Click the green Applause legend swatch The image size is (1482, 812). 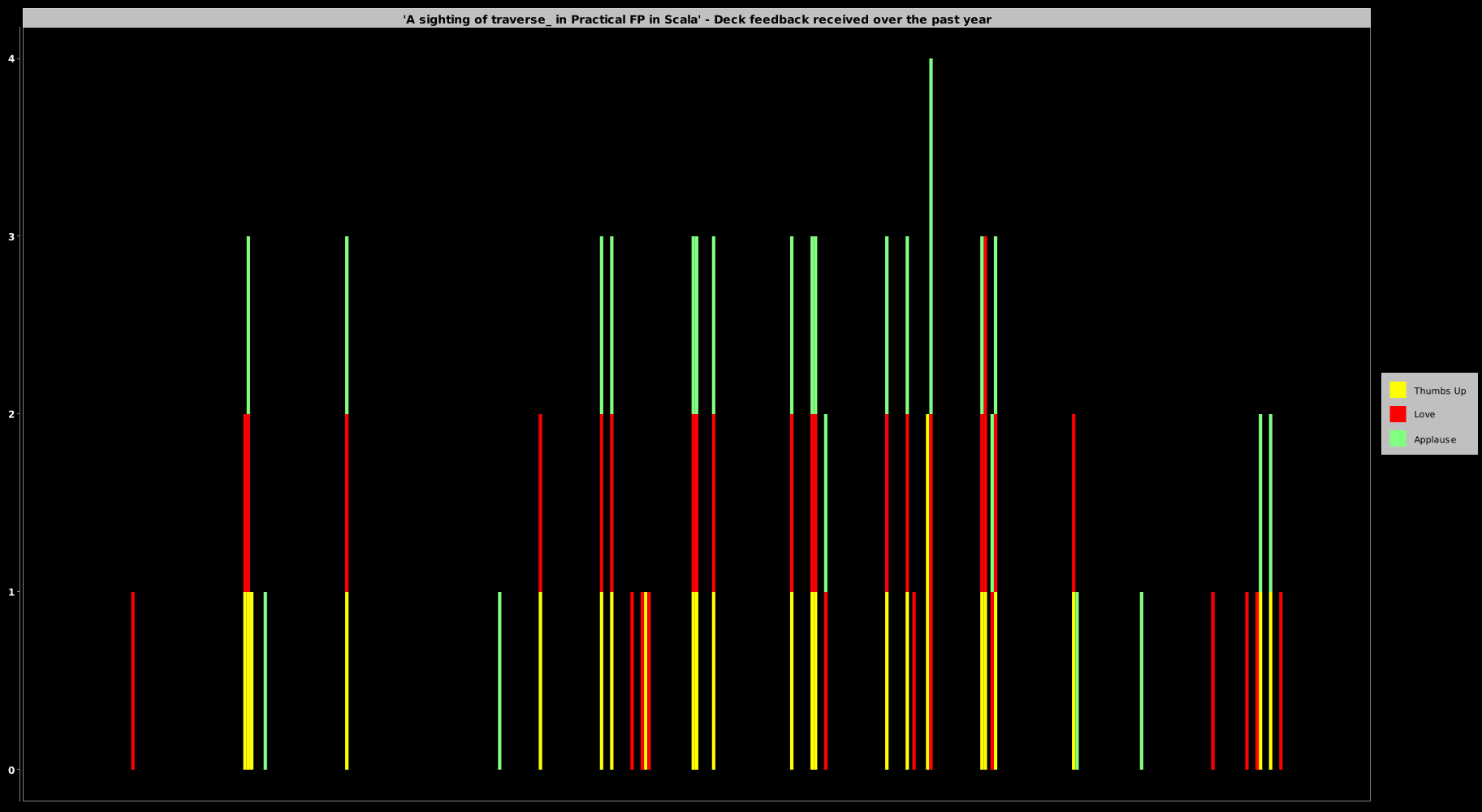coord(1398,438)
